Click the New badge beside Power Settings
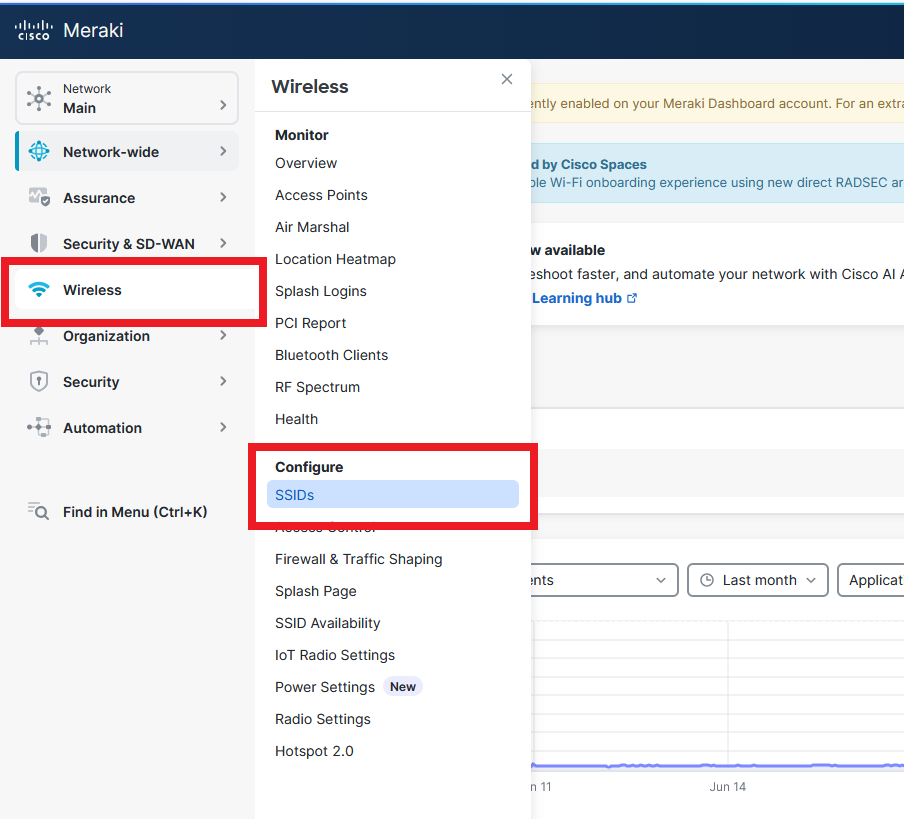Screen dimensions: 904x819 click(403, 686)
